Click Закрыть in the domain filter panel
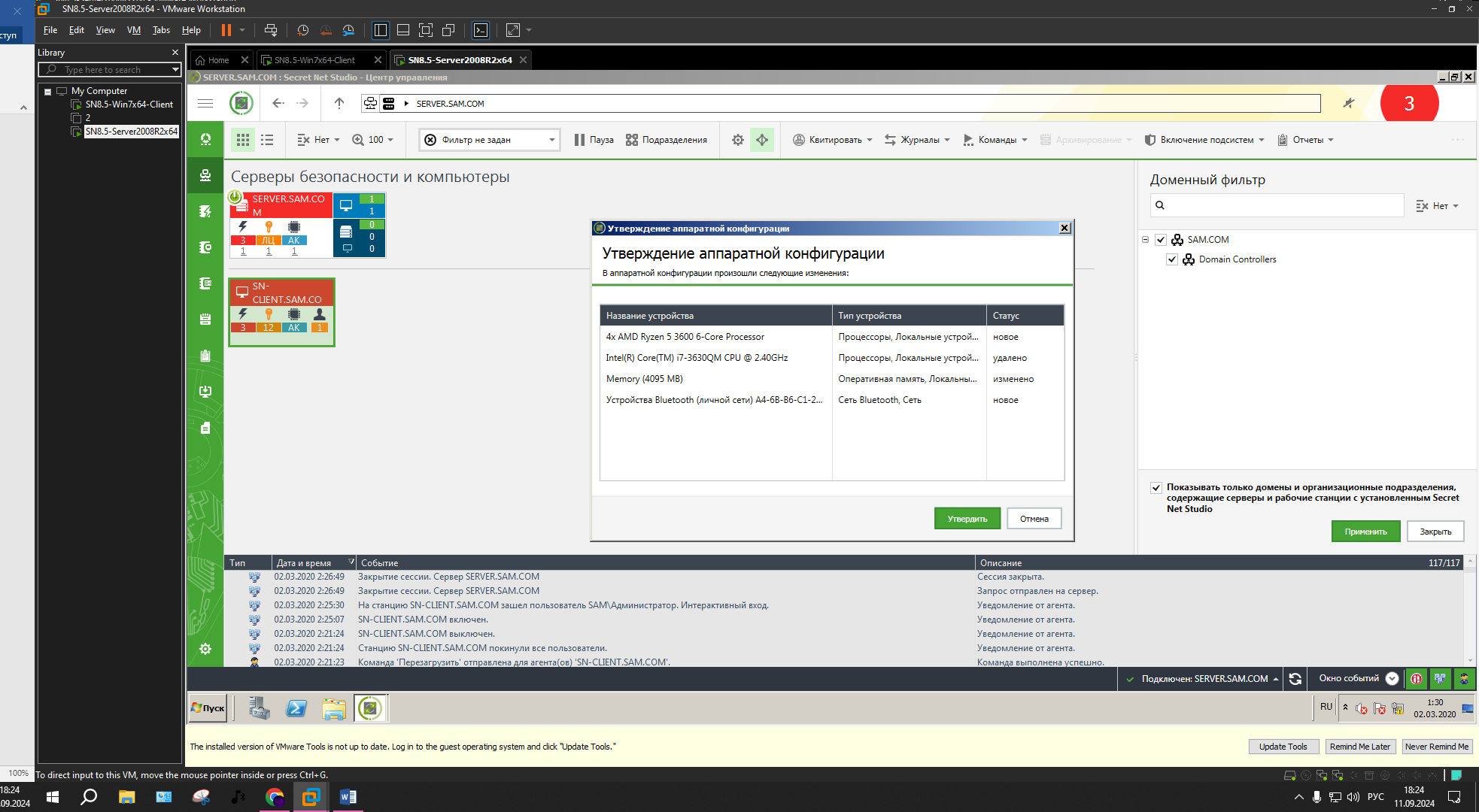 tap(1435, 532)
